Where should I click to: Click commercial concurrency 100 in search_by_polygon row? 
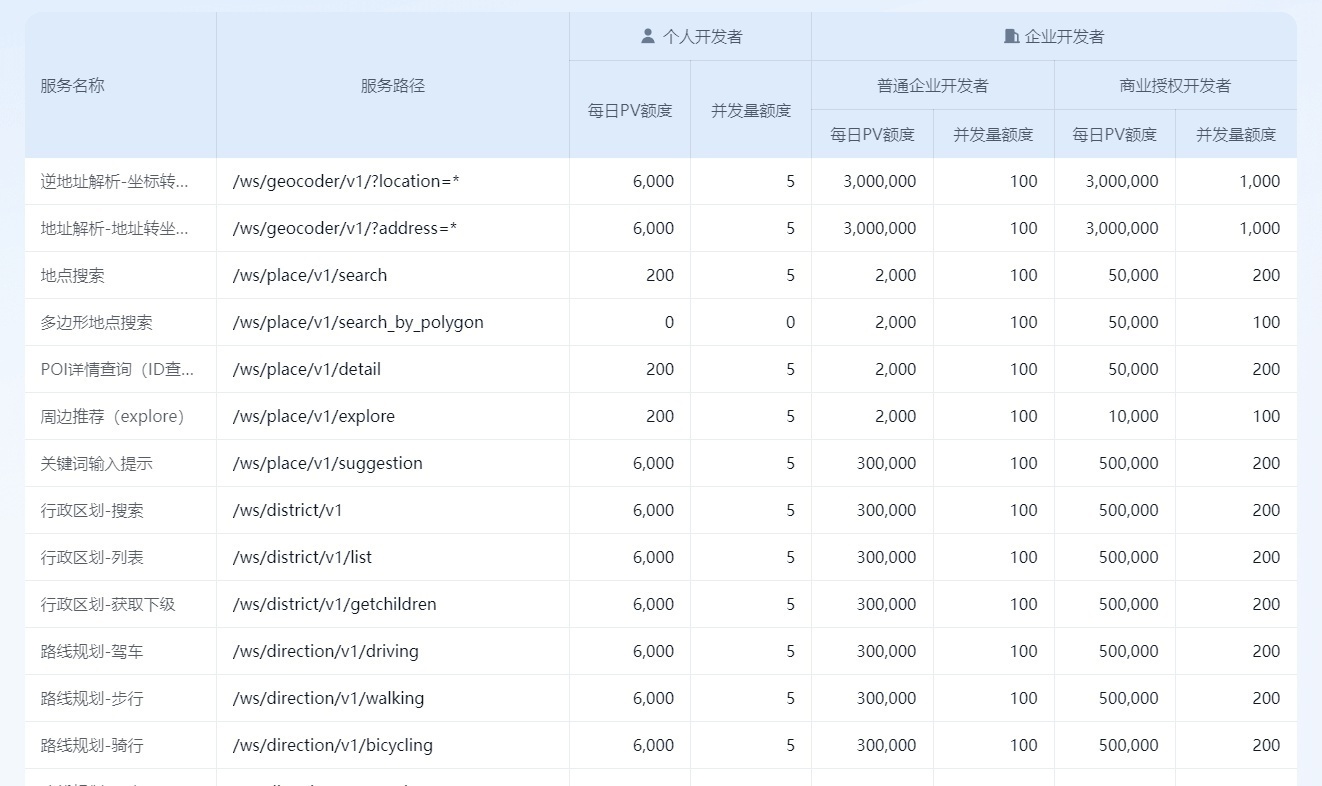click(x=1266, y=322)
